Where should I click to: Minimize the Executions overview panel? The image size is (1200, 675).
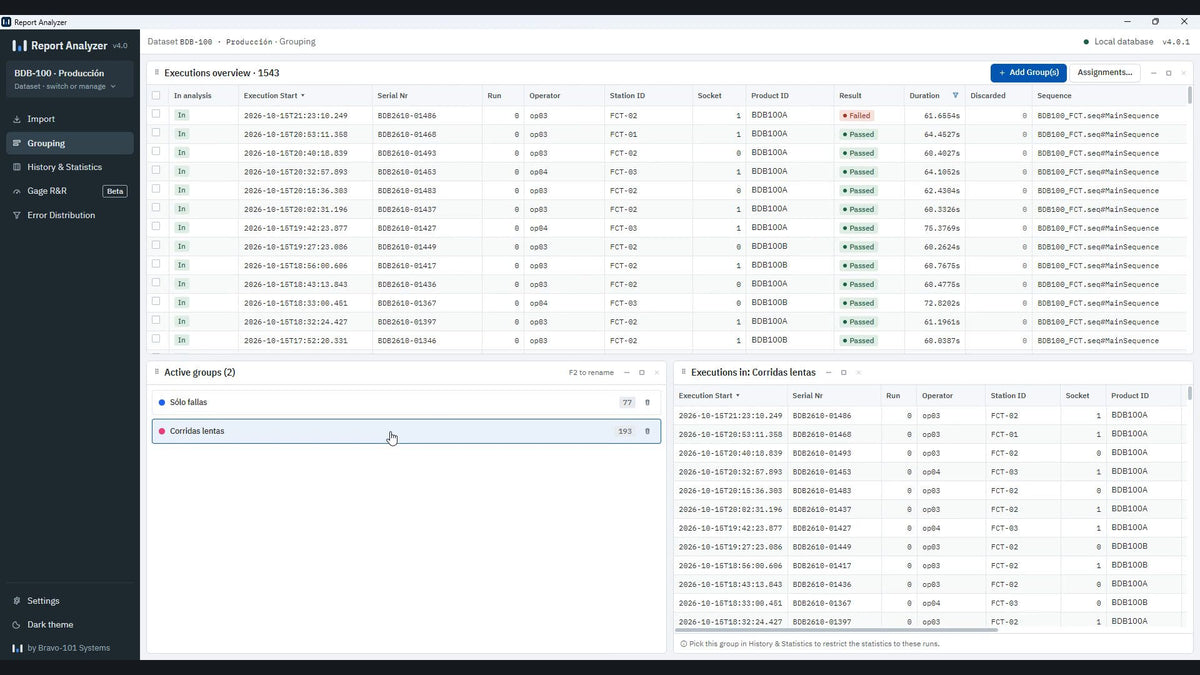point(1153,73)
